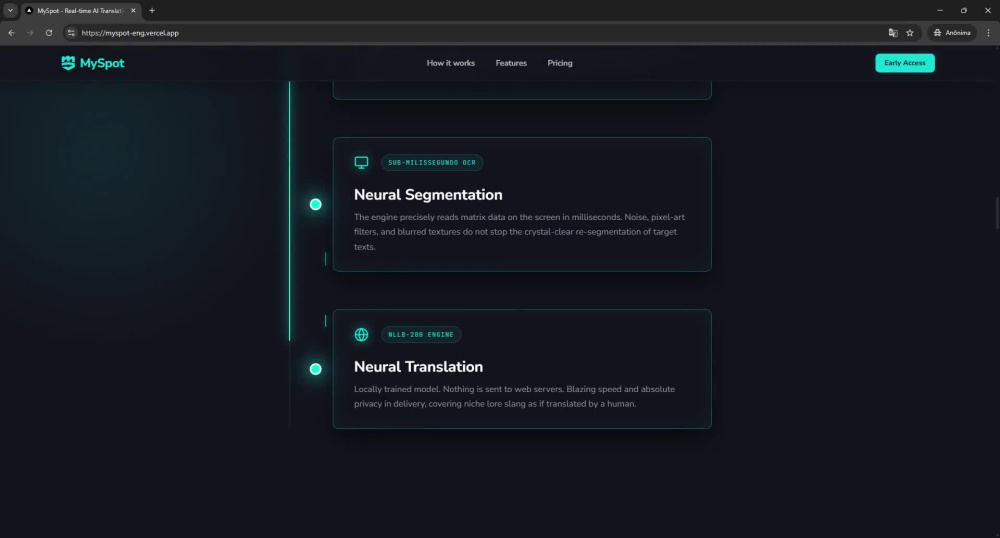Bookmark this page with the star icon
This screenshot has height=538, width=1000.
pos(910,33)
